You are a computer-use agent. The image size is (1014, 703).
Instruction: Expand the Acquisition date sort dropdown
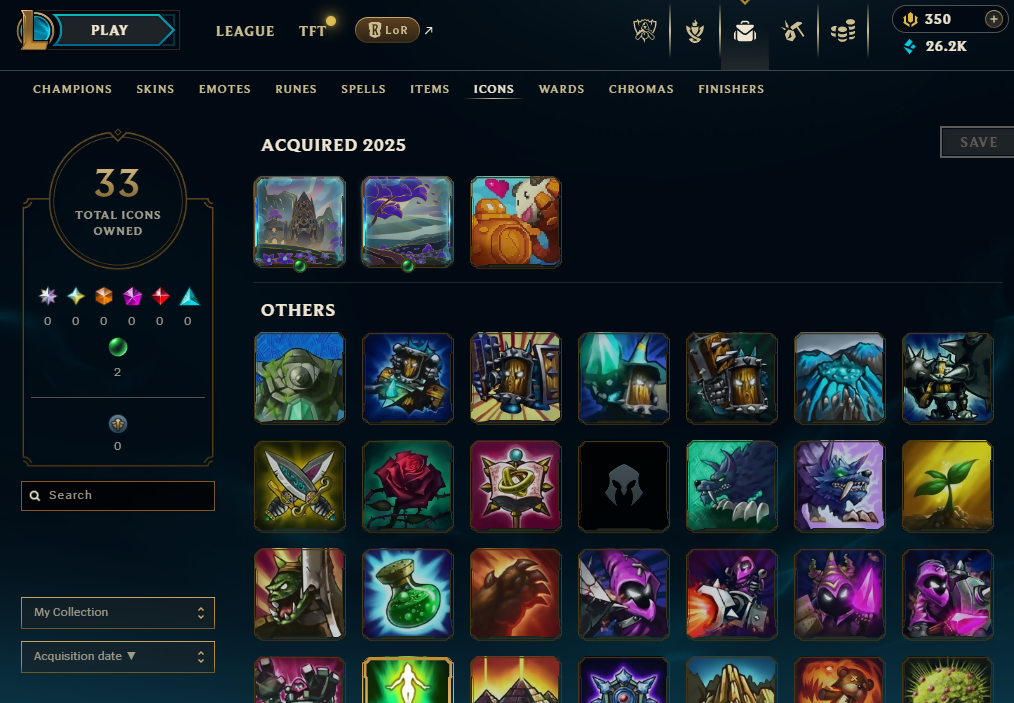tap(118, 656)
